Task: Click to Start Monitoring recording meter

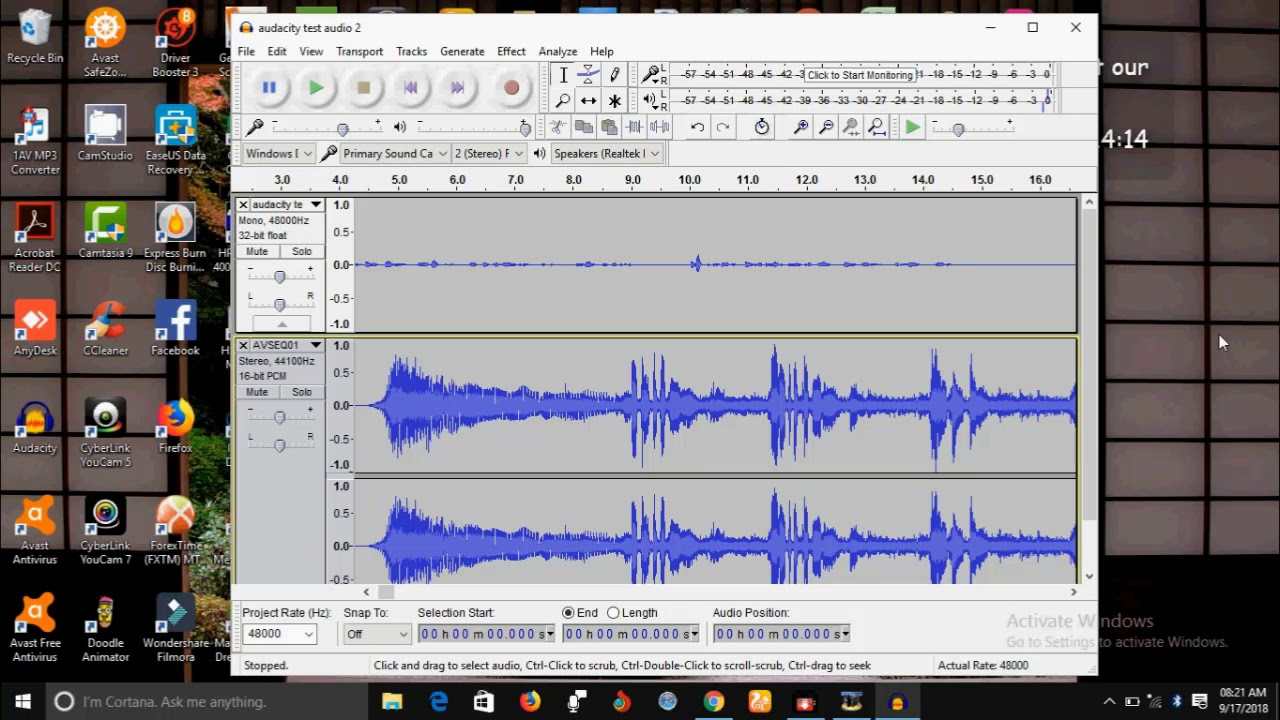Action: pos(860,75)
